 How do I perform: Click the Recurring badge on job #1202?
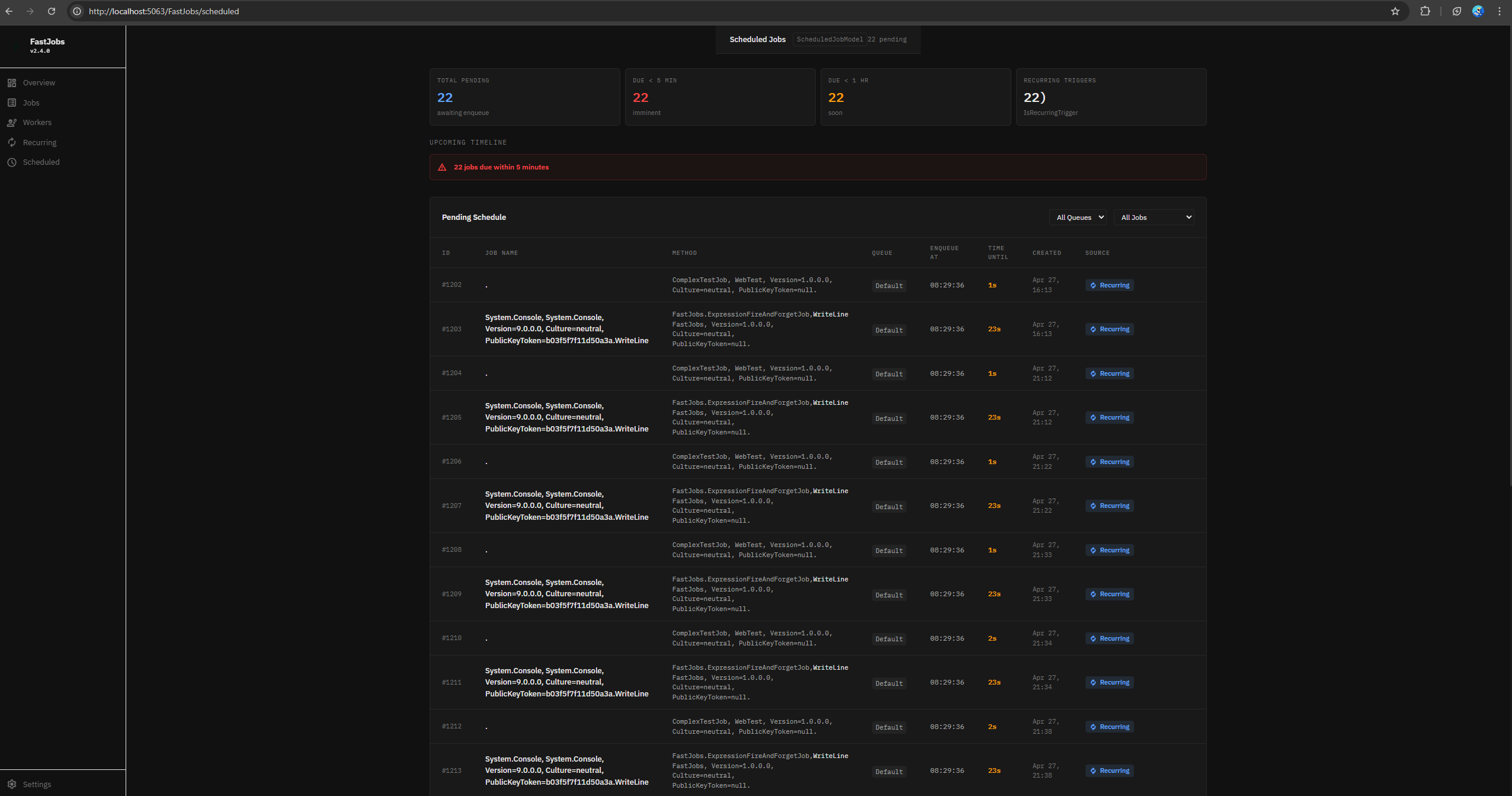(1109, 285)
